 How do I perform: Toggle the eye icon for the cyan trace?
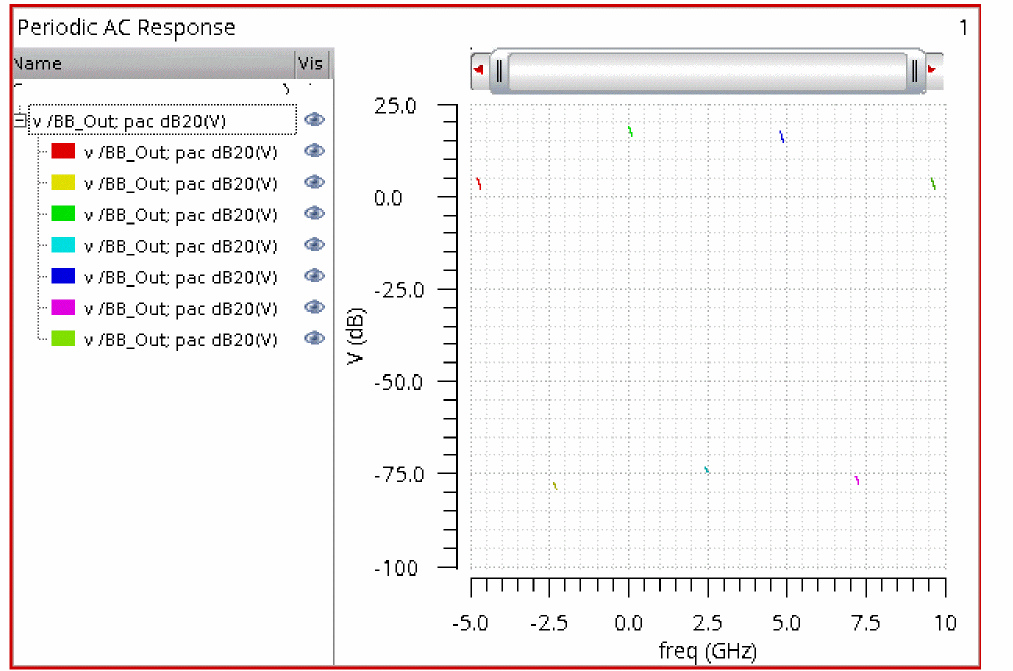tap(314, 245)
